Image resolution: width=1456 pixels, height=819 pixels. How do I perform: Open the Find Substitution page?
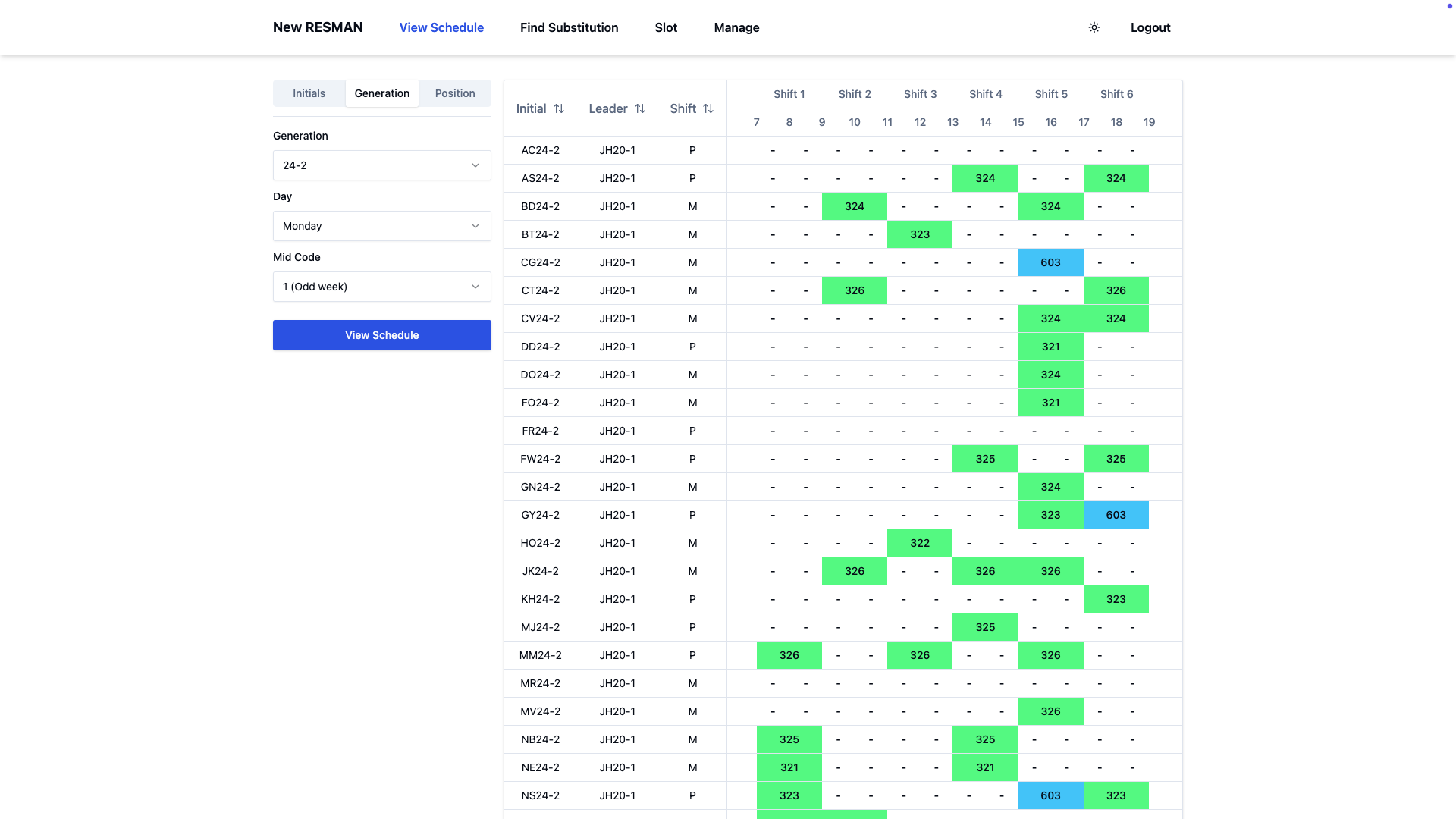(x=569, y=27)
